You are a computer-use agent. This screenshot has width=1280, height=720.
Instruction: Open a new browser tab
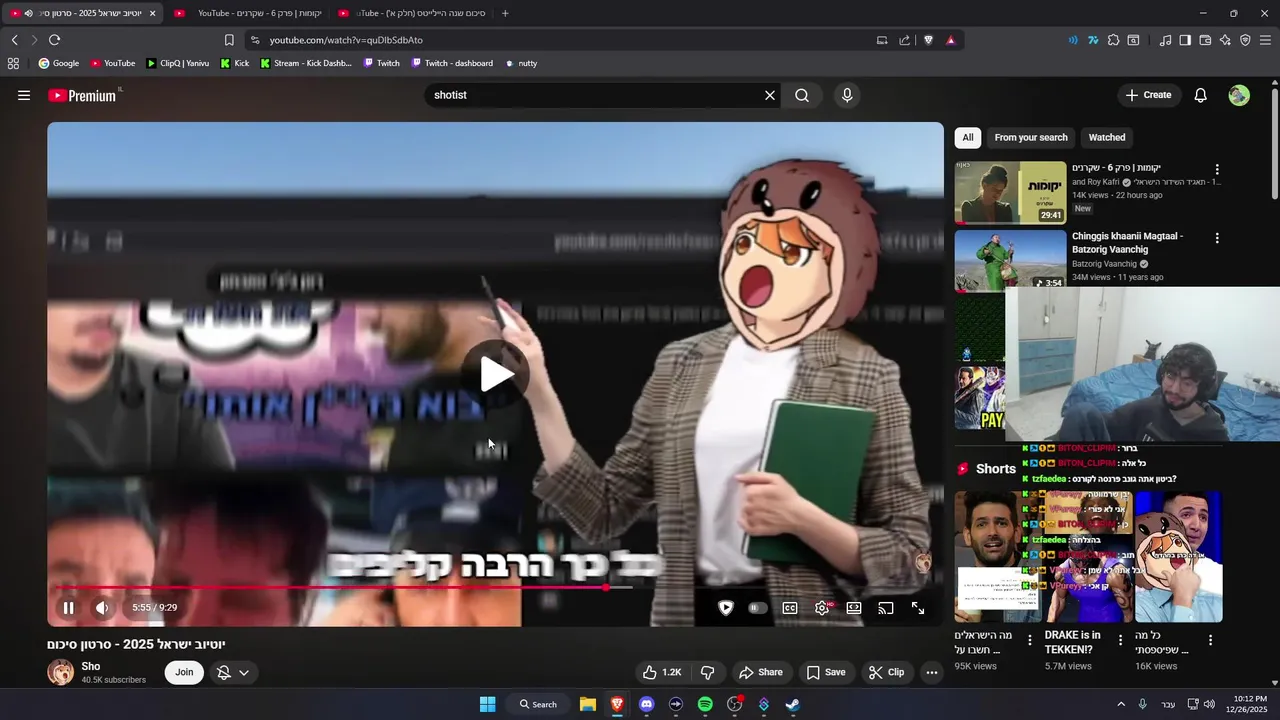click(505, 13)
